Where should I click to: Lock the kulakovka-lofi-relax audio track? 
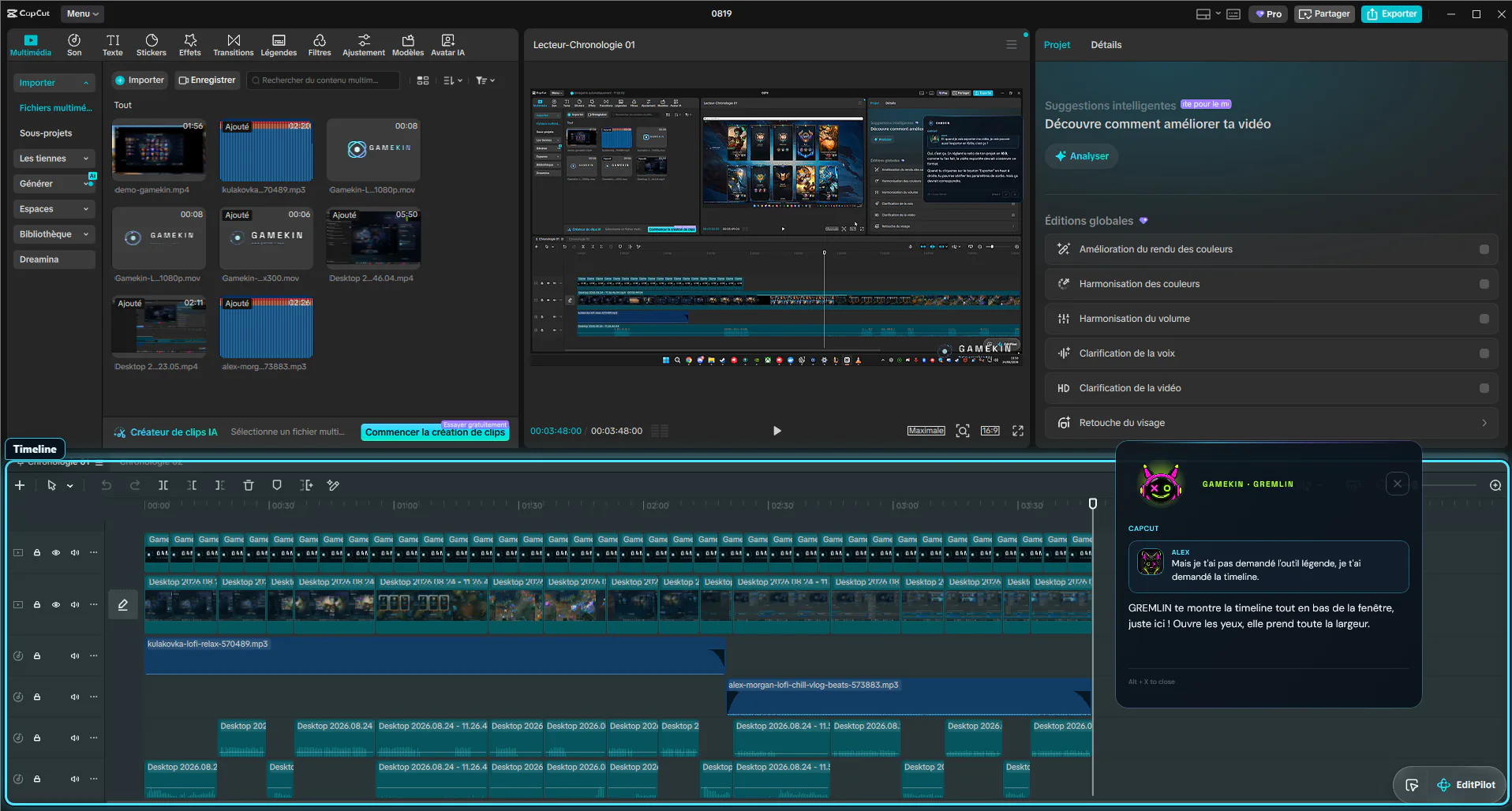pyautogui.click(x=37, y=656)
